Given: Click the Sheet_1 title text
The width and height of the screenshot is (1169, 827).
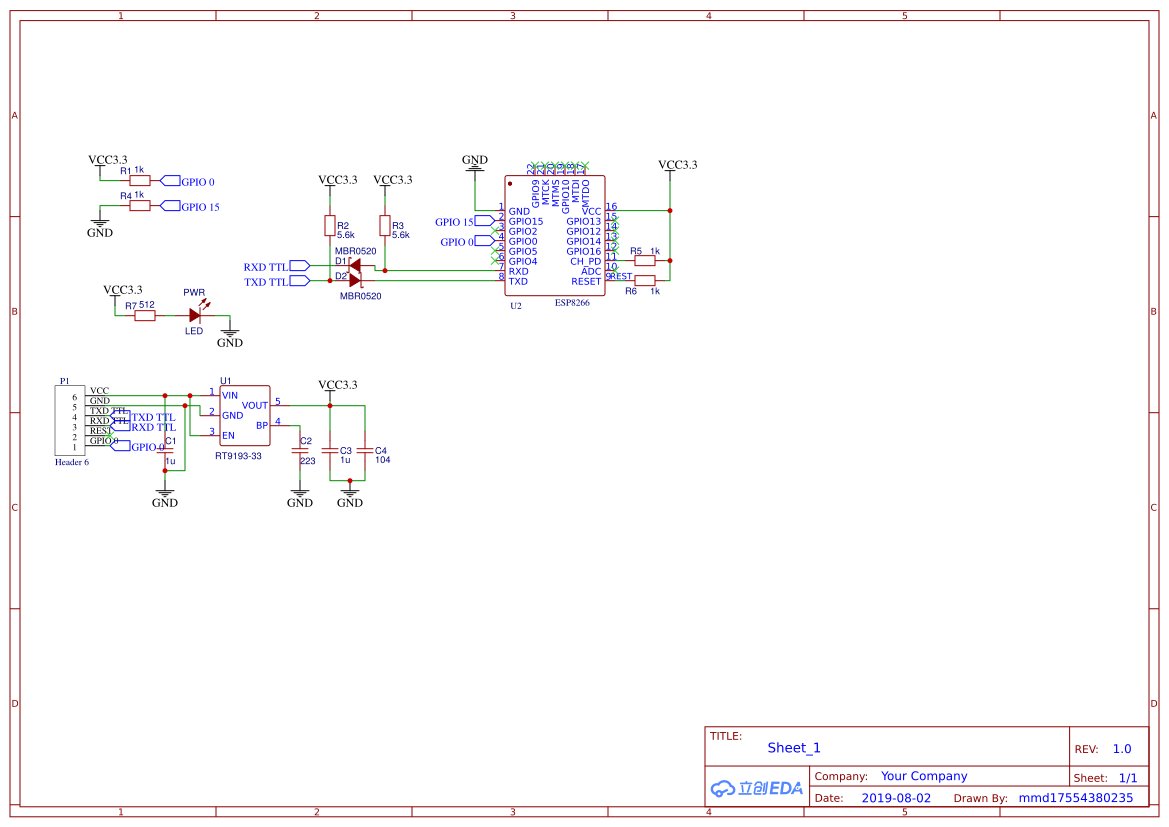Looking at the screenshot, I should click(793, 748).
